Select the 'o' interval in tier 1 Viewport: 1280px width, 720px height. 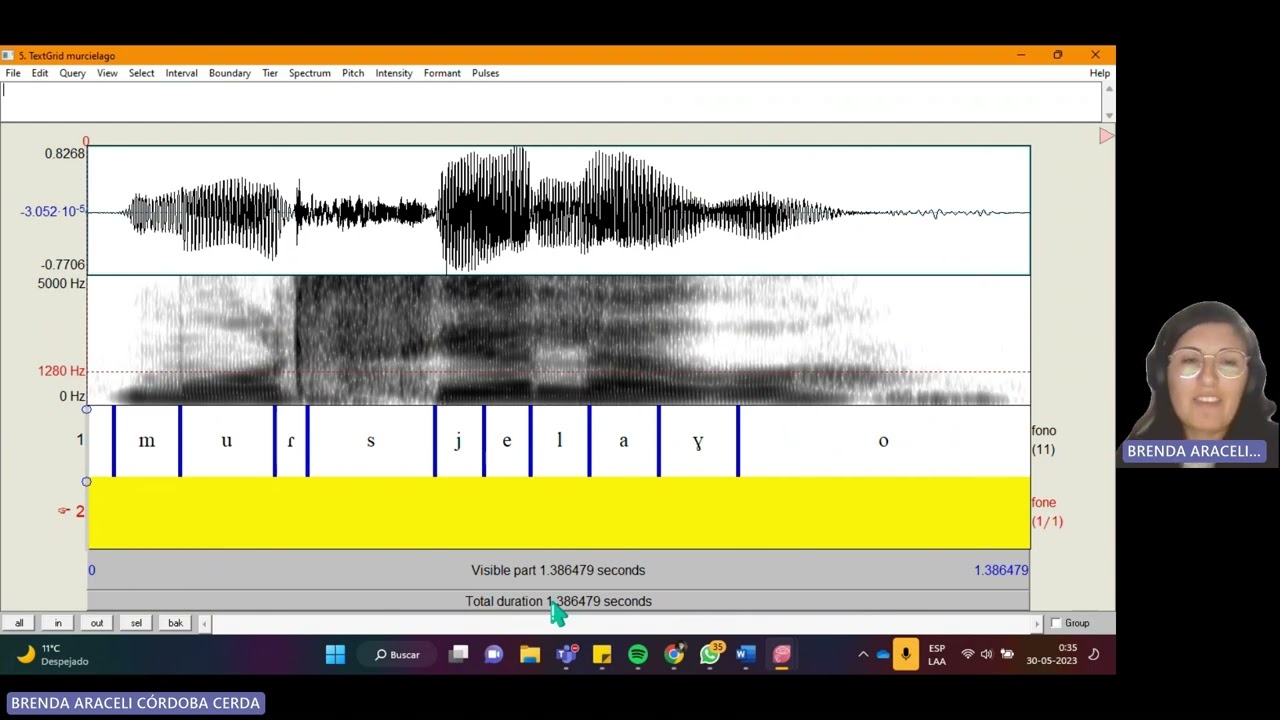point(884,441)
